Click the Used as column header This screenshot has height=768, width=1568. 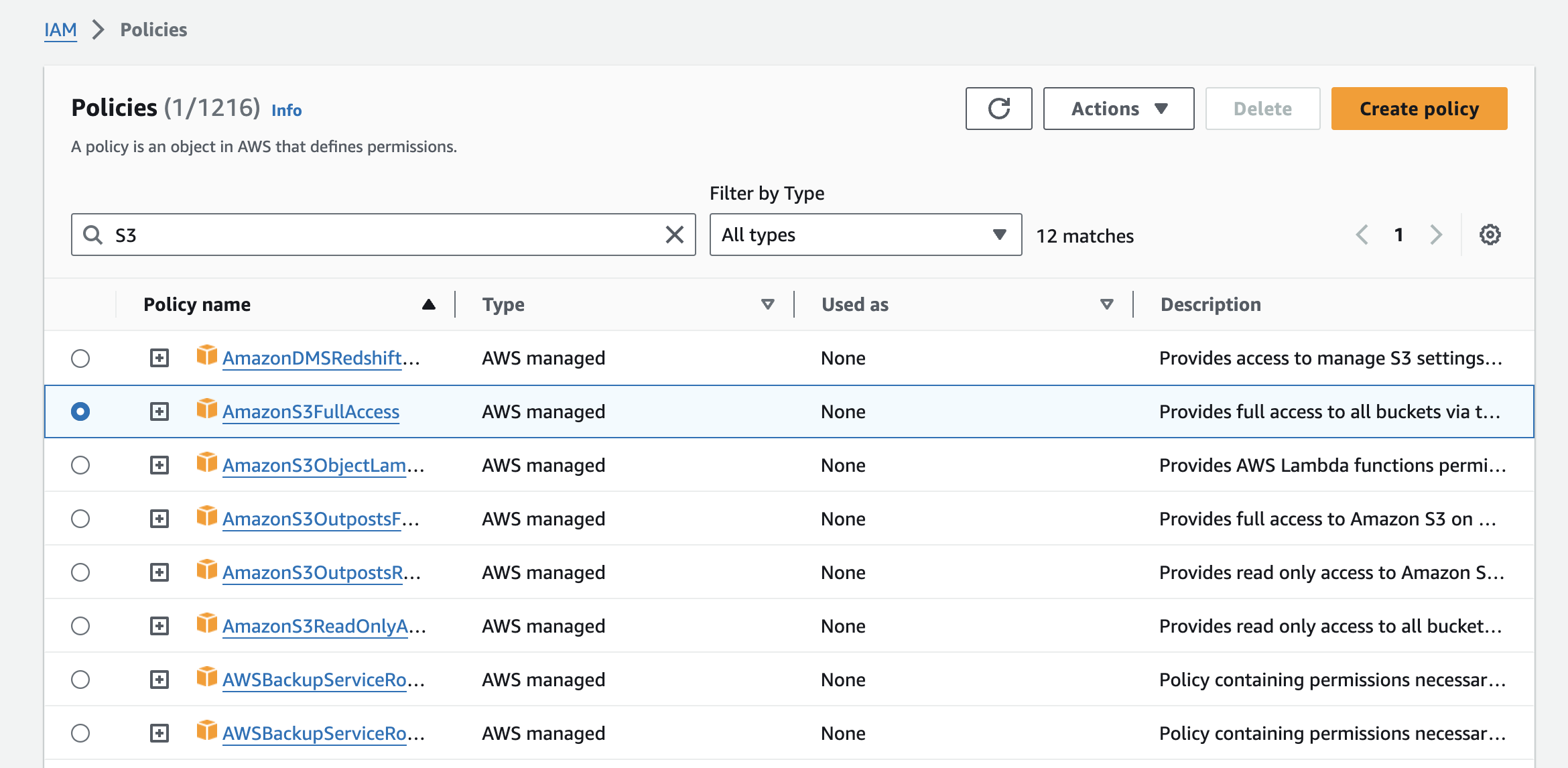[x=855, y=304]
